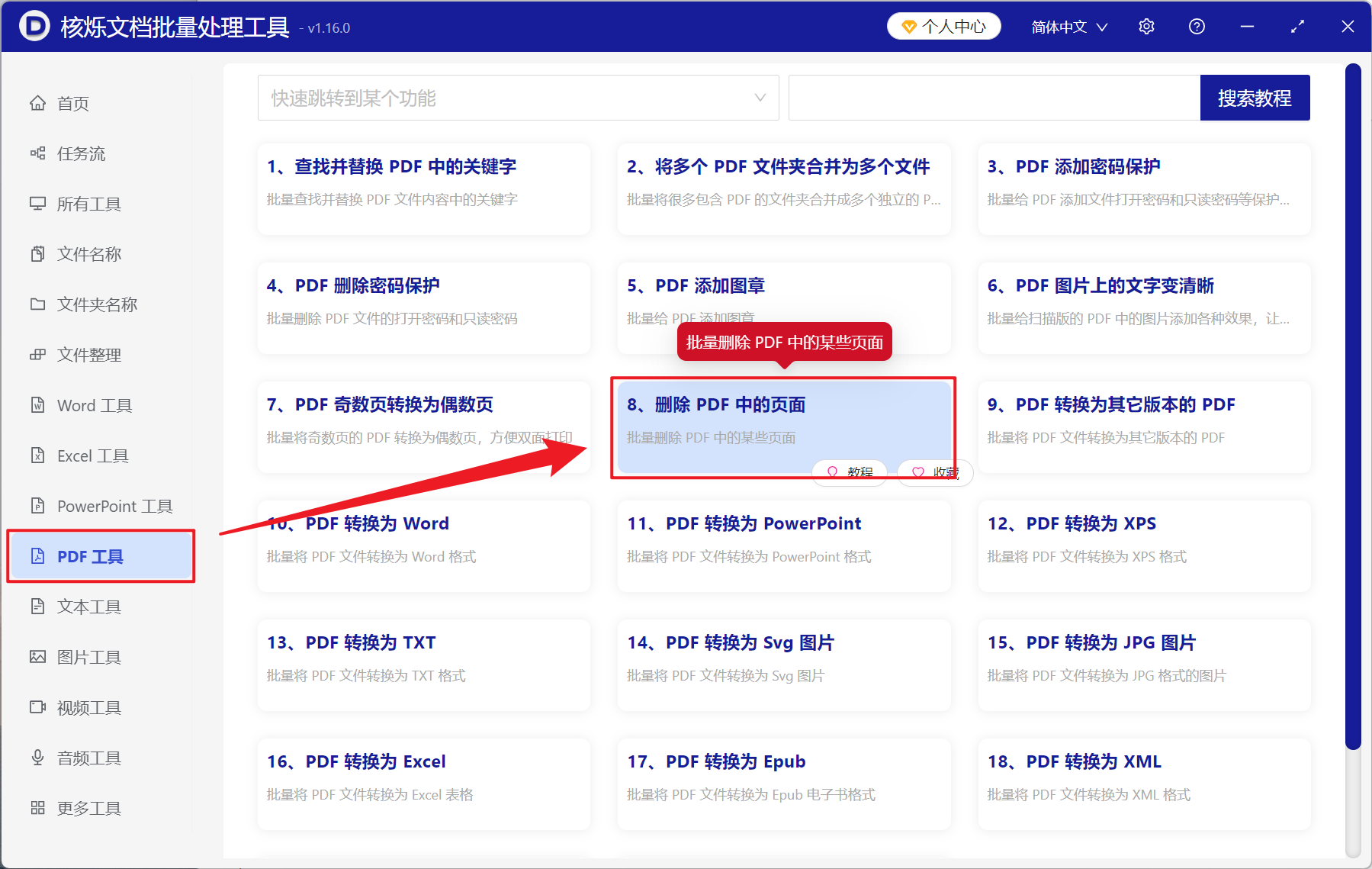Open the settings gear icon

click(1145, 26)
